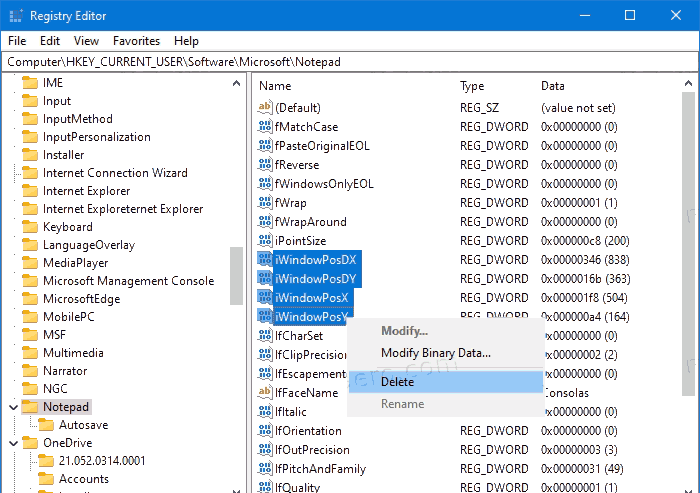Select the lfClipPrecision value name
Screen dimensions: 700x493
coord(311,355)
